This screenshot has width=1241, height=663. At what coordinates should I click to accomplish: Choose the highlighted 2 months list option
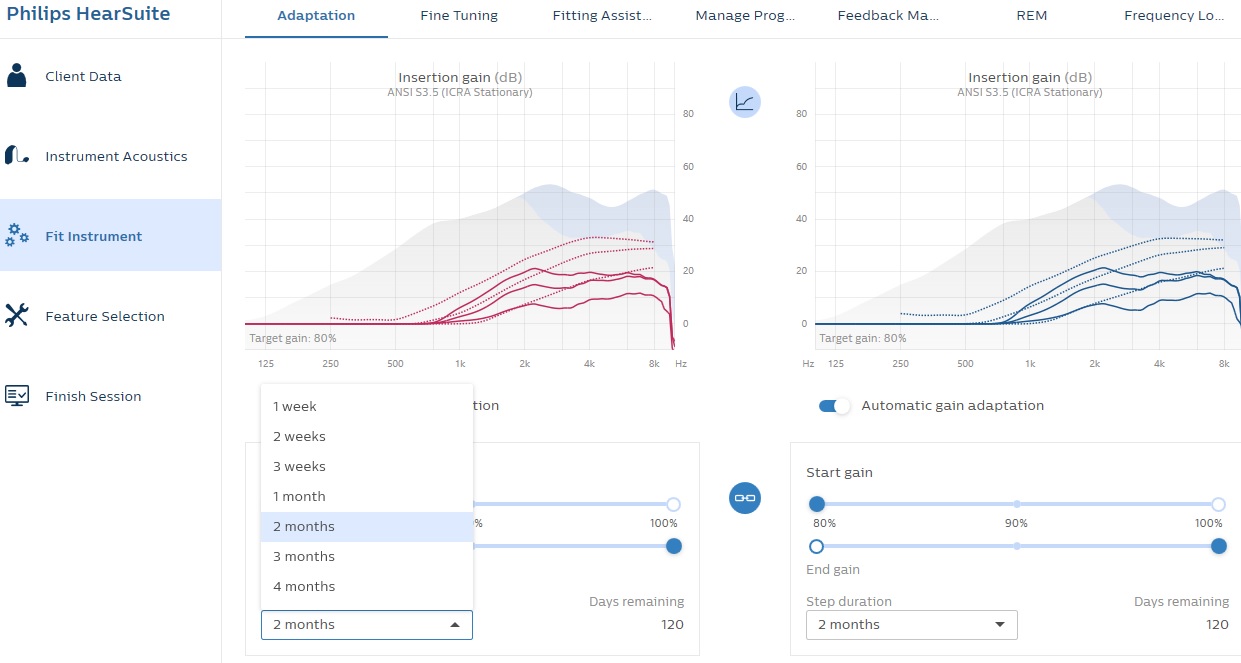366,526
